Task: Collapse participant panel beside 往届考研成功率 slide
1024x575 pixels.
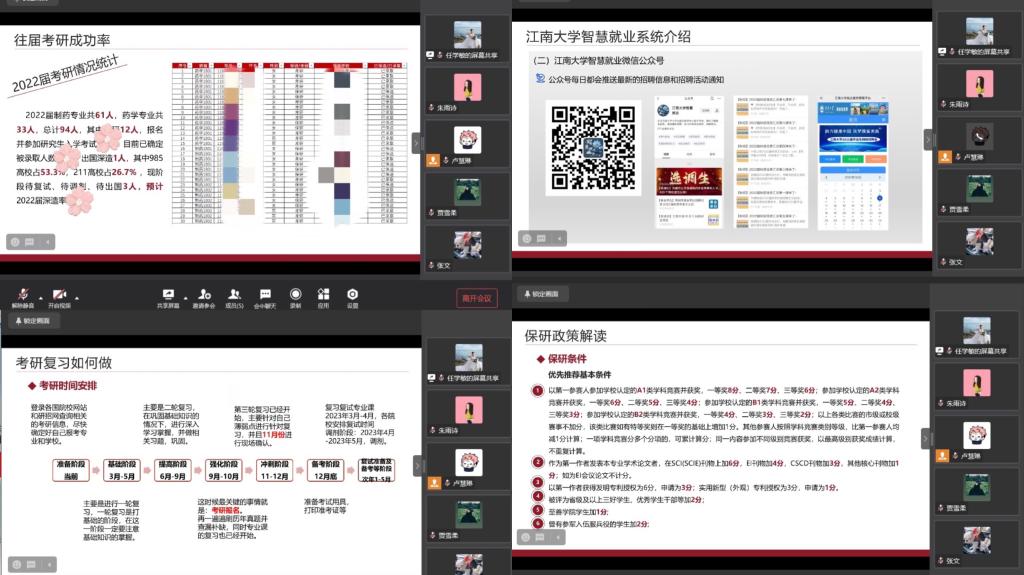Action: point(418,140)
